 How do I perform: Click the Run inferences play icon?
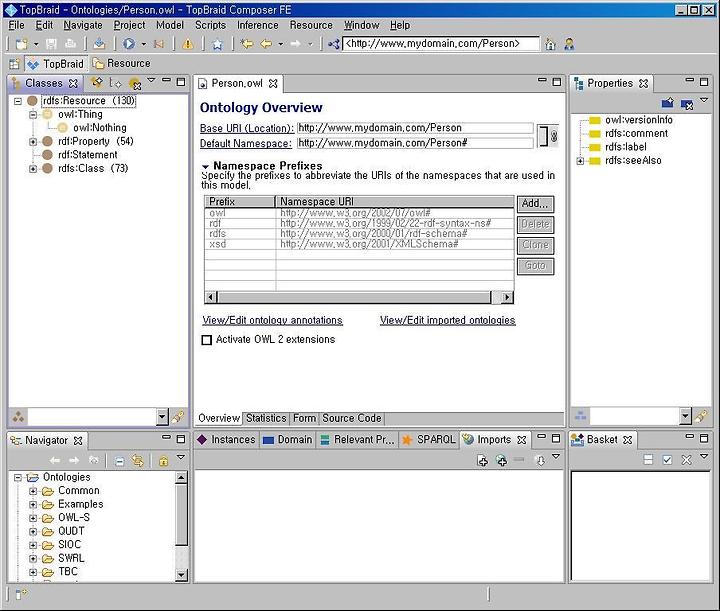129,44
